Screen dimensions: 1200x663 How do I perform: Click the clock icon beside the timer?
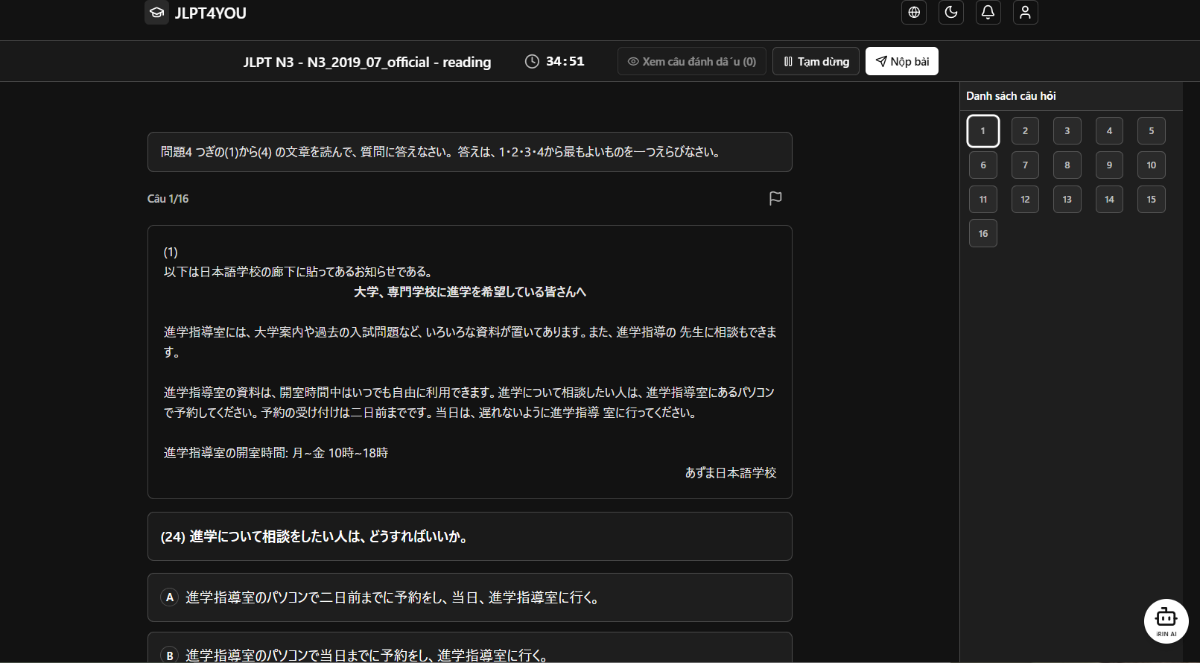[x=531, y=60]
